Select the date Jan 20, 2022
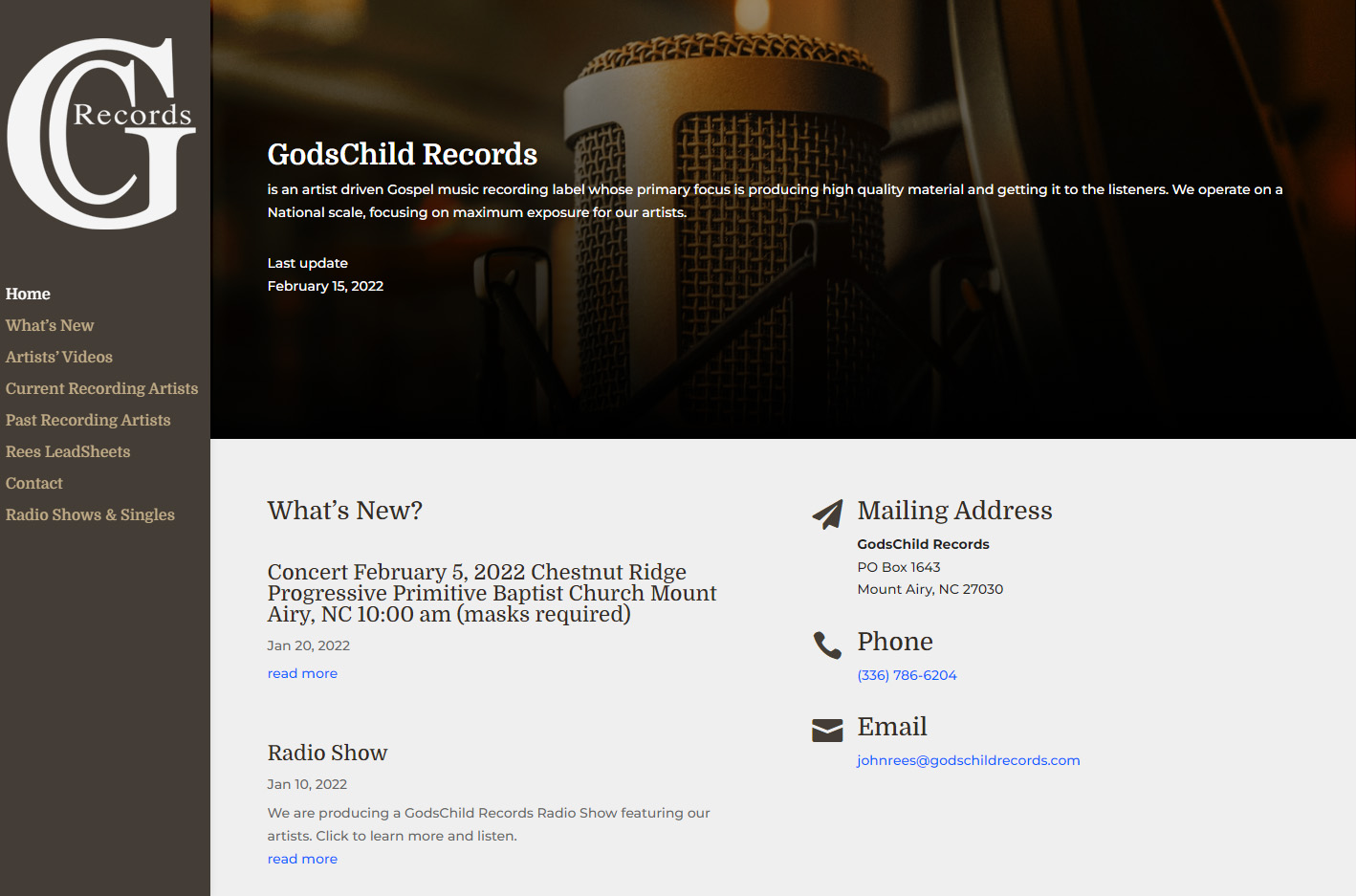The image size is (1356, 896). click(309, 645)
